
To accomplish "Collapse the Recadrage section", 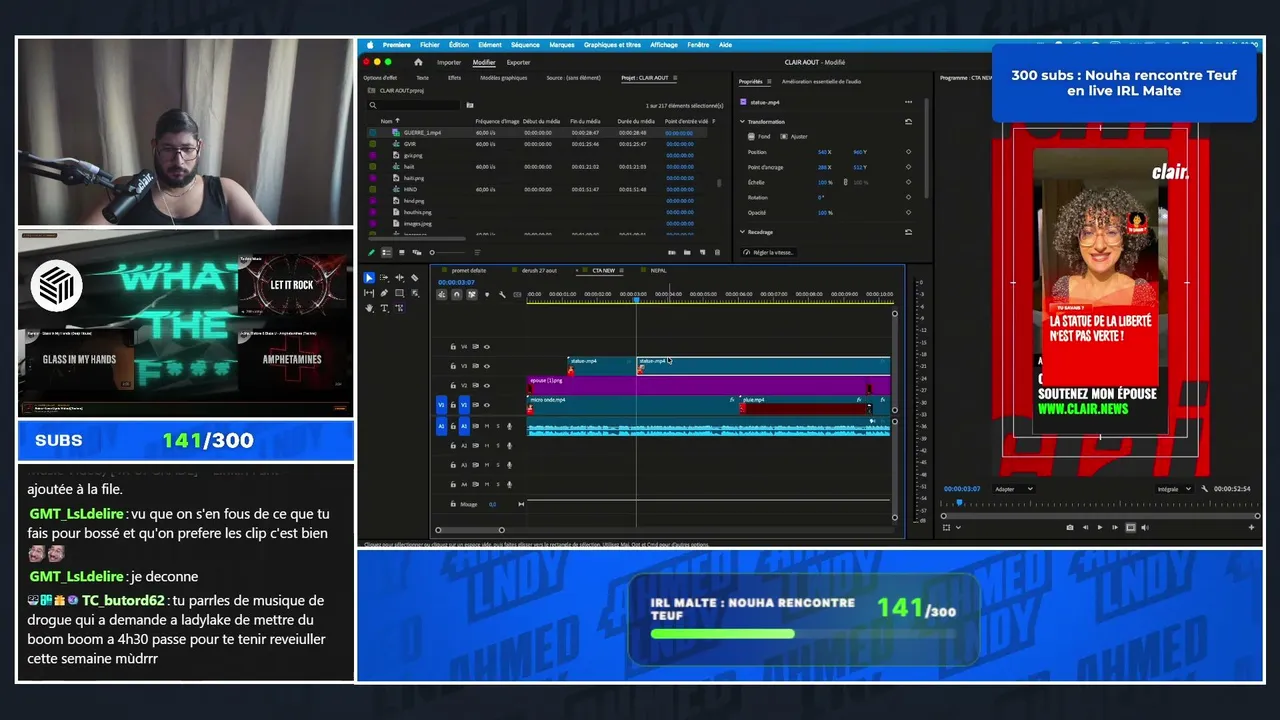I will pyautogui.click(x=742, y=232).
